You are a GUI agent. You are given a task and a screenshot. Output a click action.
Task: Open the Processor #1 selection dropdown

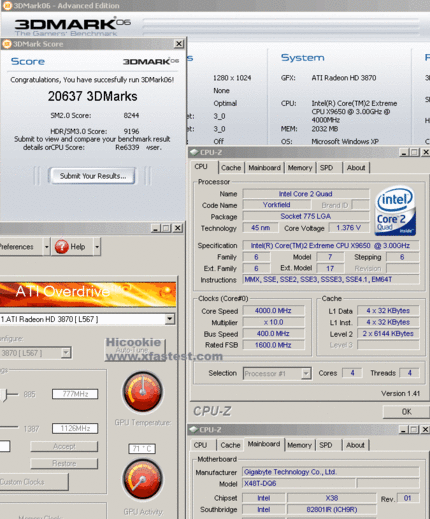[x=306, y=373]
